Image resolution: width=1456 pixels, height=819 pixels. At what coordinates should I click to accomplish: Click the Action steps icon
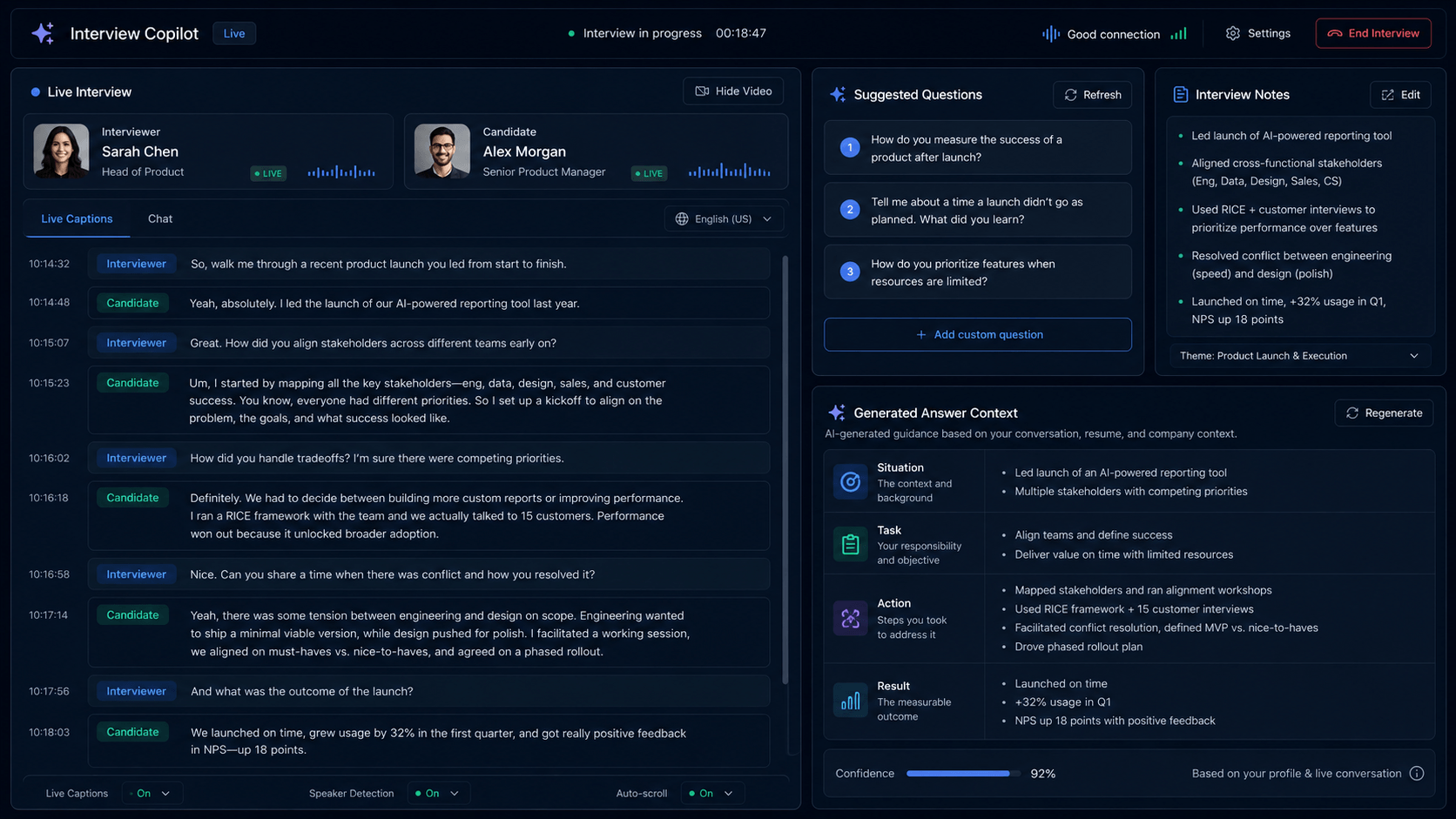point(850,618)
